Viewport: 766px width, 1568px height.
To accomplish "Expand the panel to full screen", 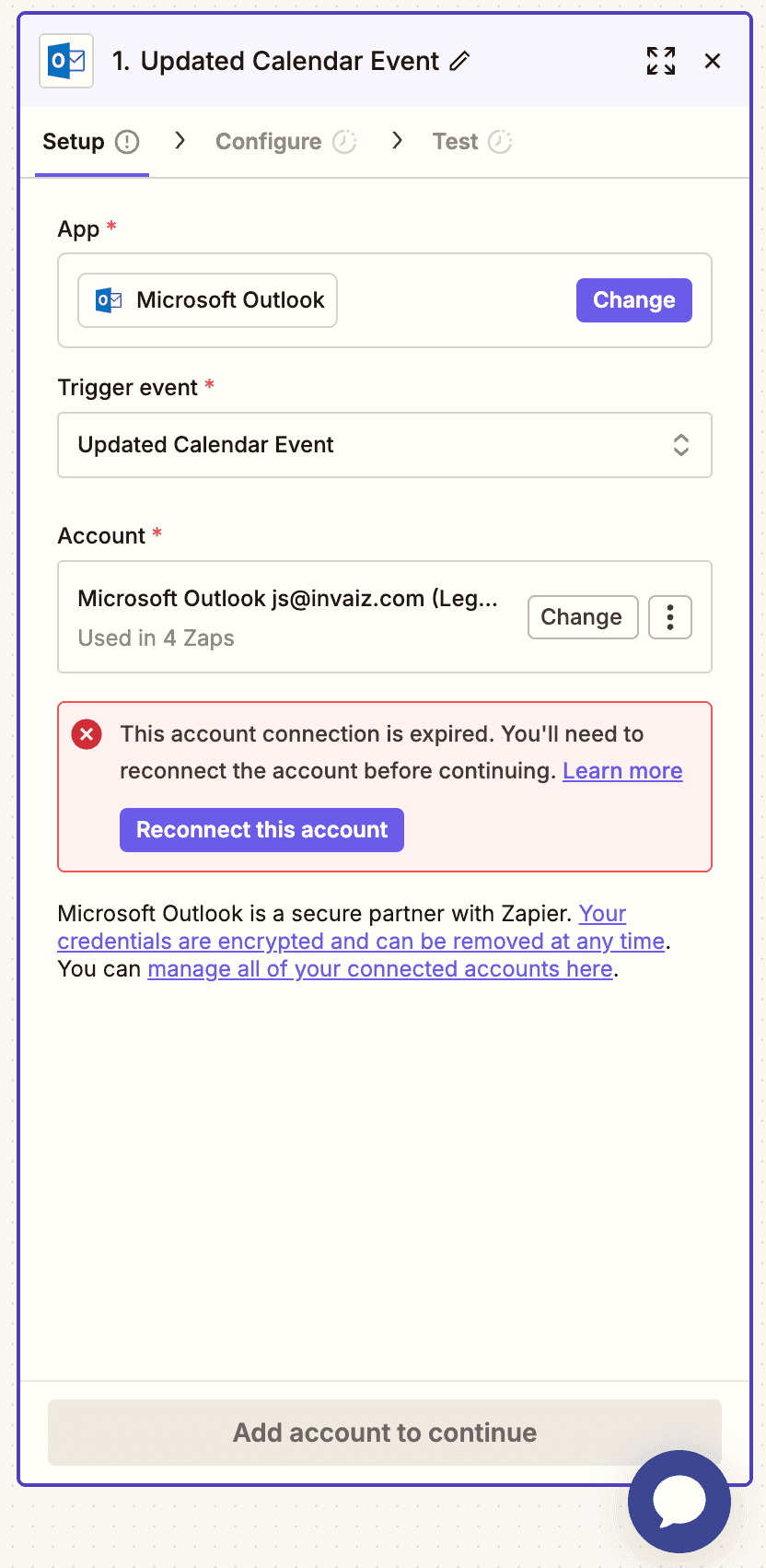I will [x=660, y=61].
